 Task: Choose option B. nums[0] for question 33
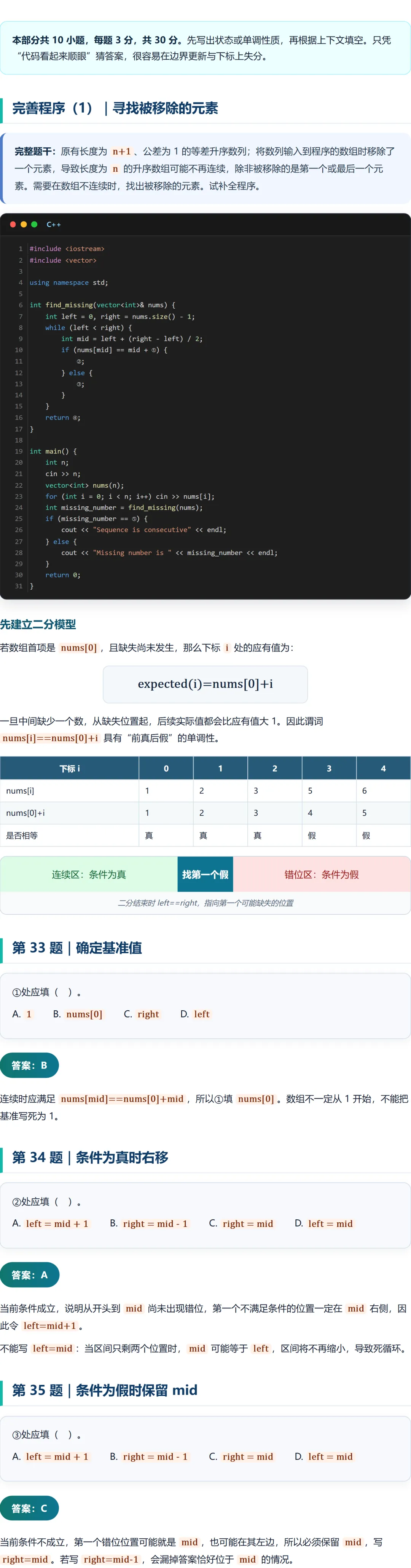click(x=78, y=1014)
